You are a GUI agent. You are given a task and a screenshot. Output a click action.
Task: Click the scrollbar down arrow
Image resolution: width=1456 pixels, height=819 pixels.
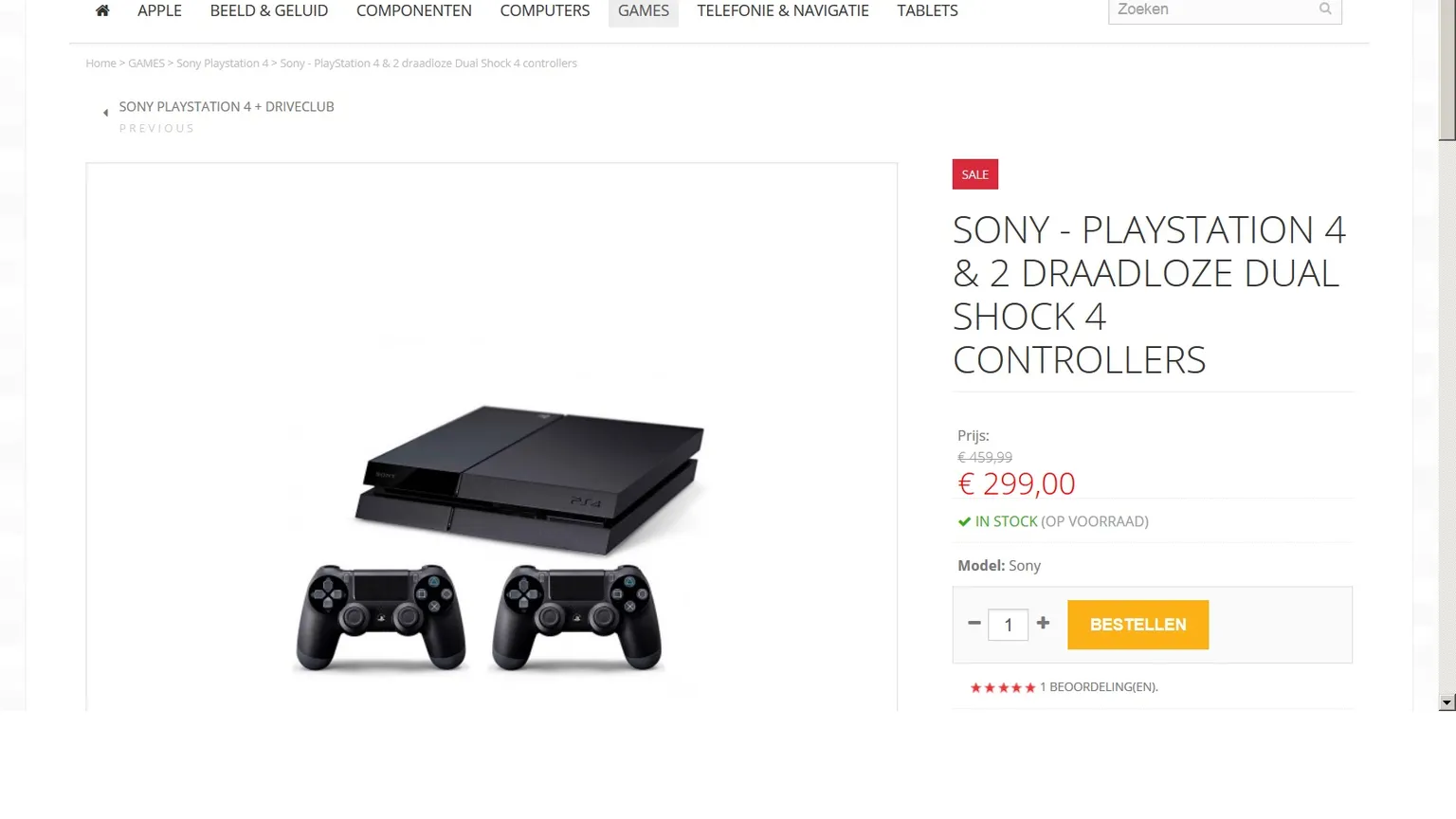point(1447,702)
